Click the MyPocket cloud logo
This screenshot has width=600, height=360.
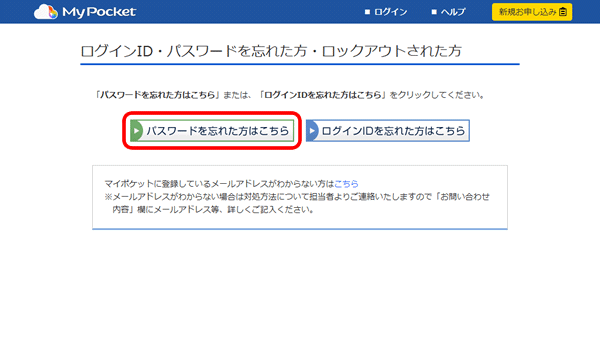tap(85, 12)
